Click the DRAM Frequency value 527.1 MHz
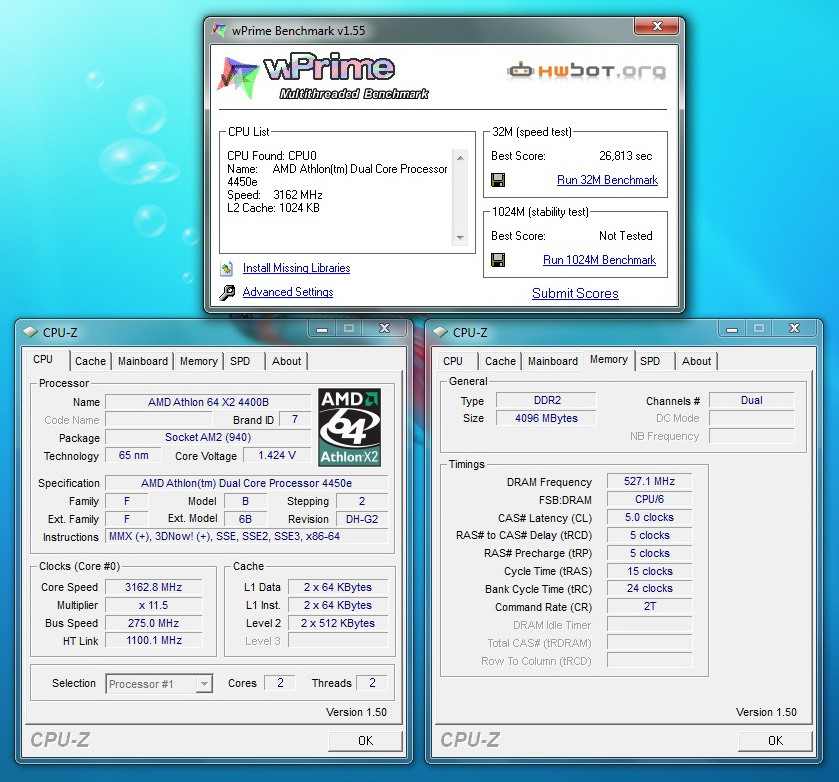The height and width of the screenshot is (782, 839). click(650, 481)
